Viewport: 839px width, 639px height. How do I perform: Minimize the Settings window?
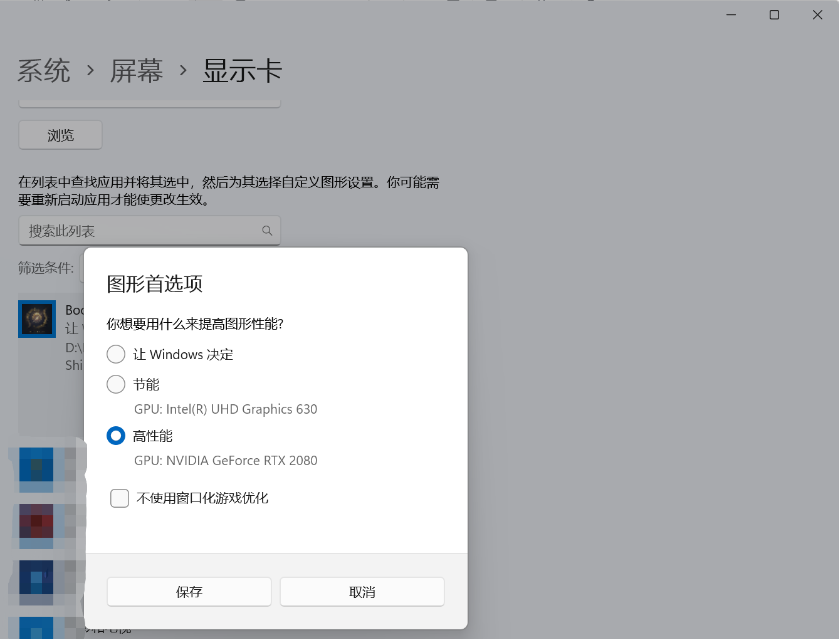click(x=731, y=15)
